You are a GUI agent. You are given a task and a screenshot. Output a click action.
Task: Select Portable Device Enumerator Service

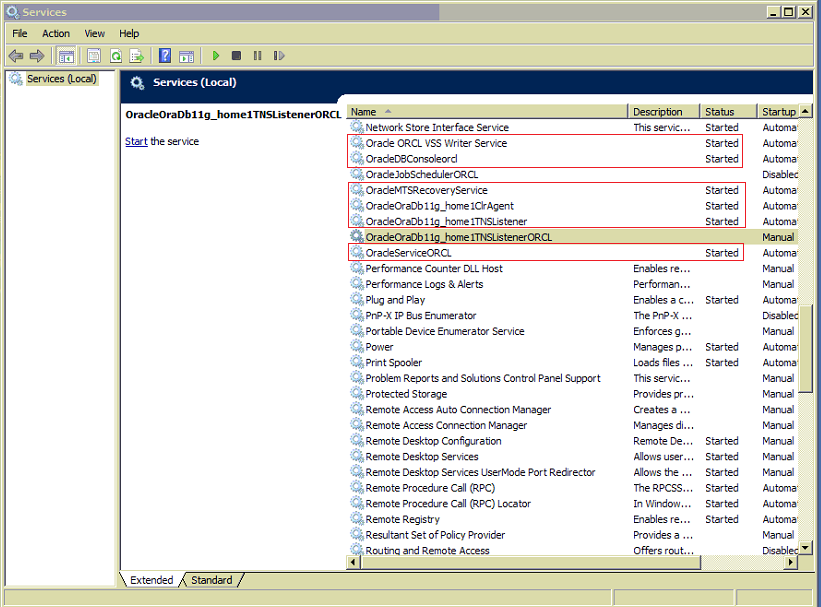[445, 331]
